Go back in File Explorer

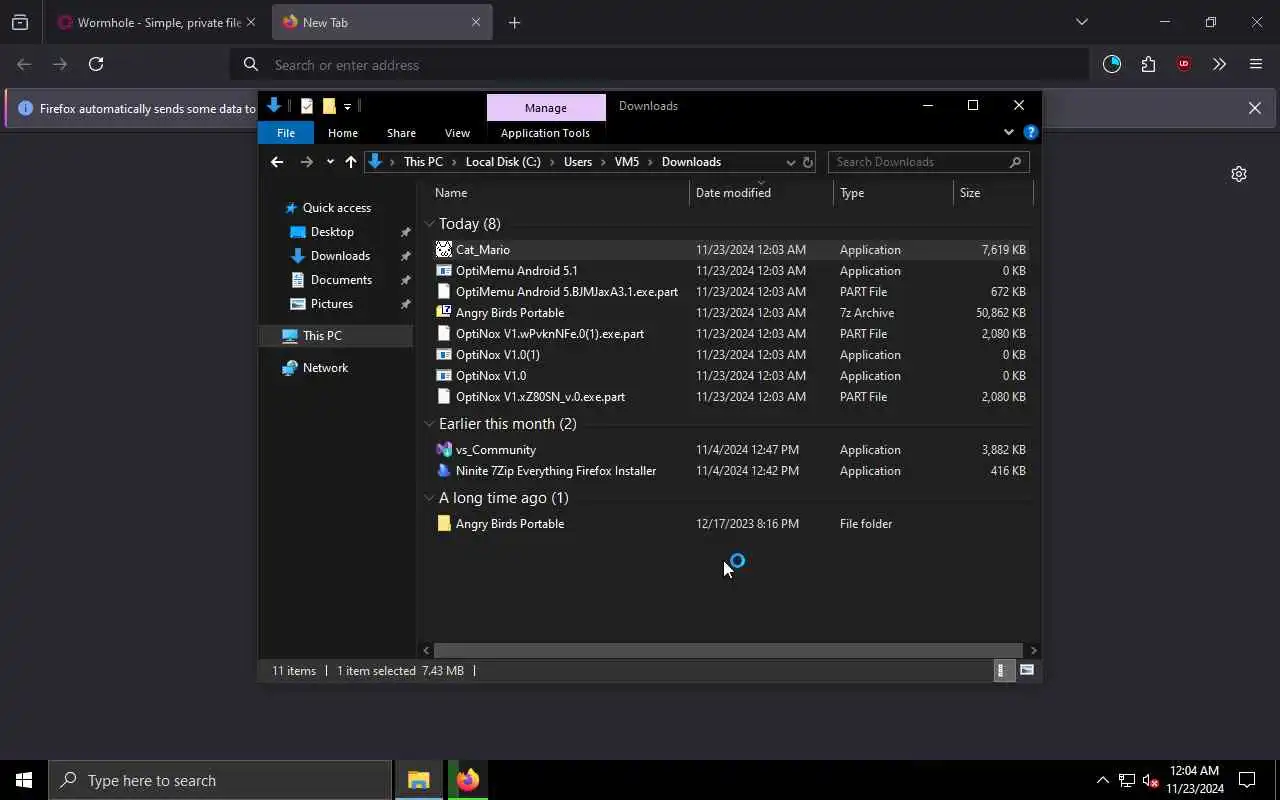coord(277,162)
